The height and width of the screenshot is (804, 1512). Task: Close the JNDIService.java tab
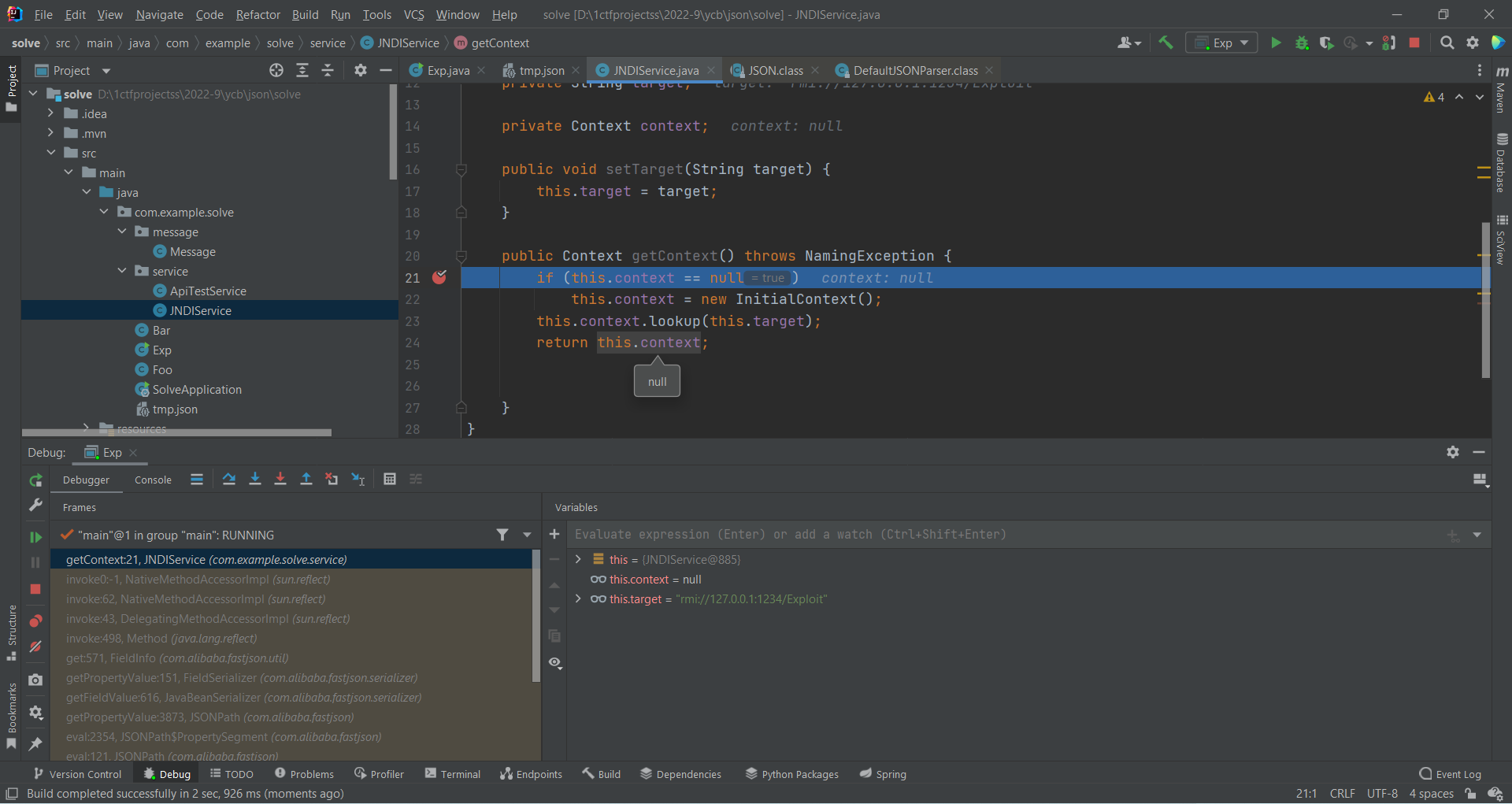click(711, 70)
